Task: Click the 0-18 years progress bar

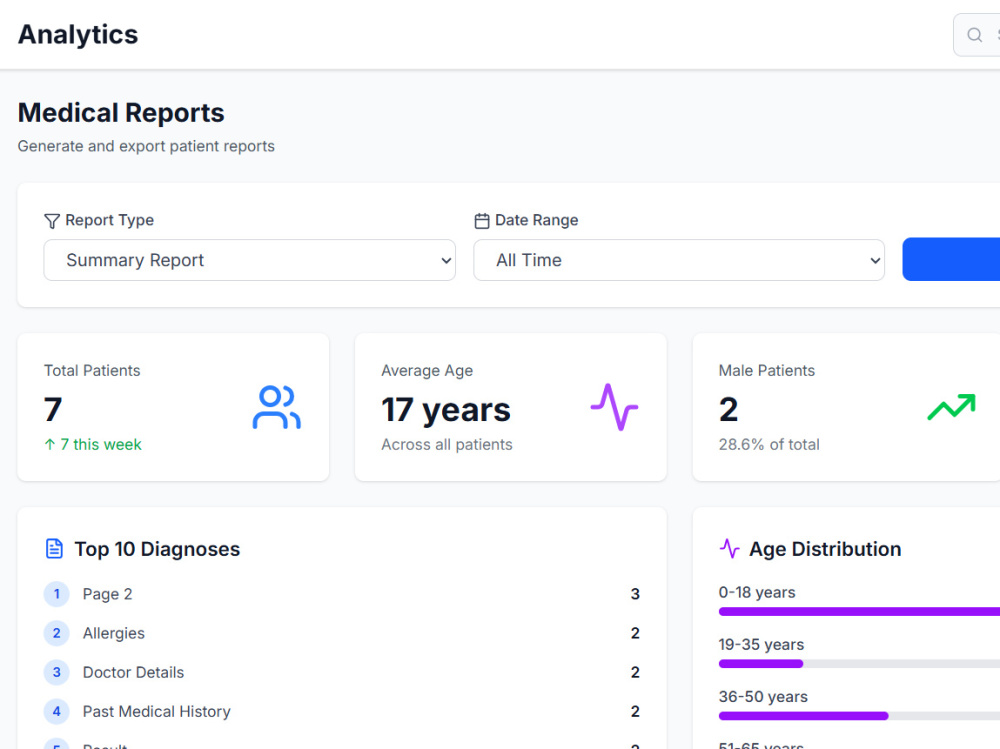Action: coord(859,612)
